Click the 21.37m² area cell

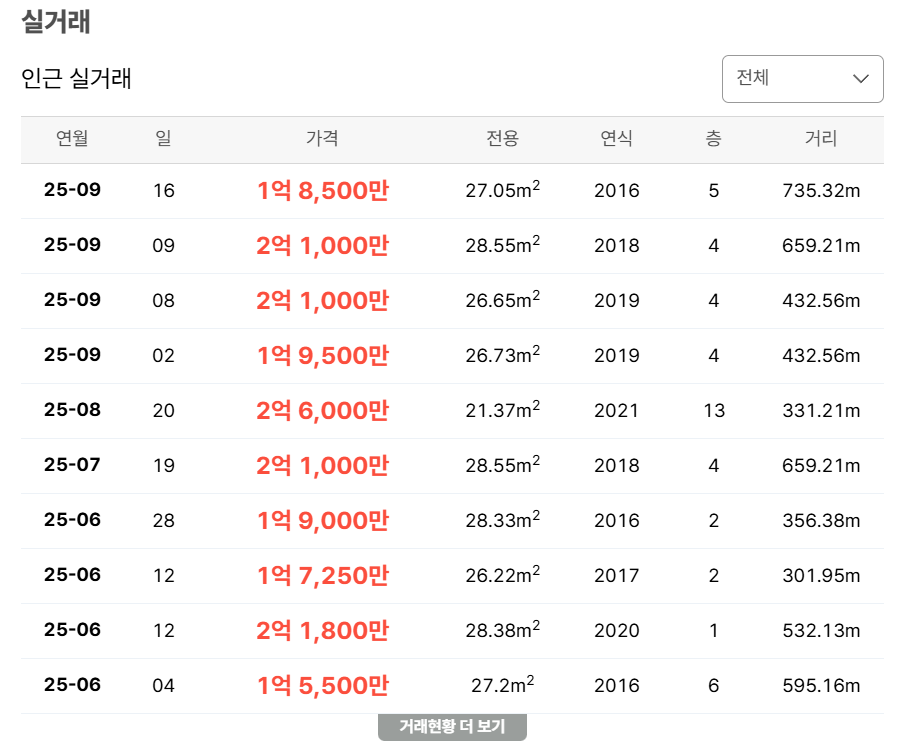(503, 410)
